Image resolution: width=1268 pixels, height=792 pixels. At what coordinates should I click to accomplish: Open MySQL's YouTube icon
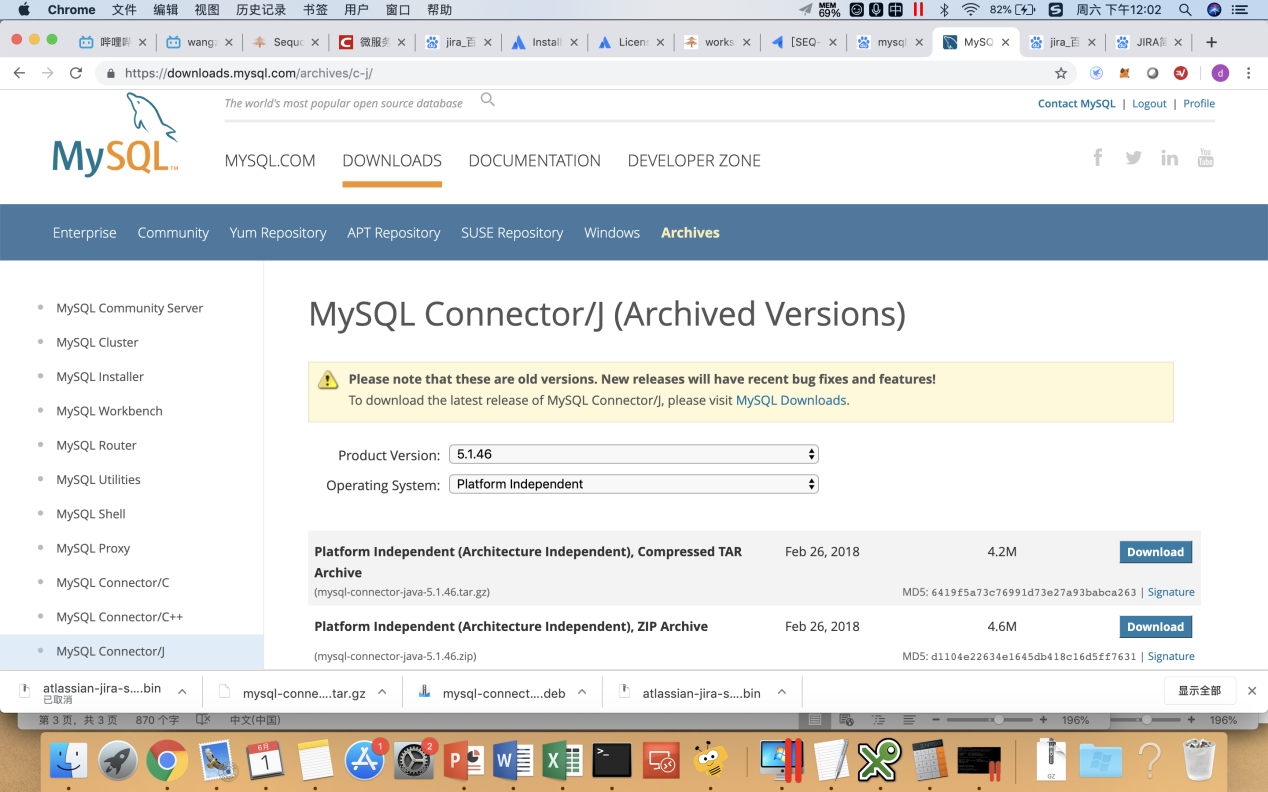1205,158
